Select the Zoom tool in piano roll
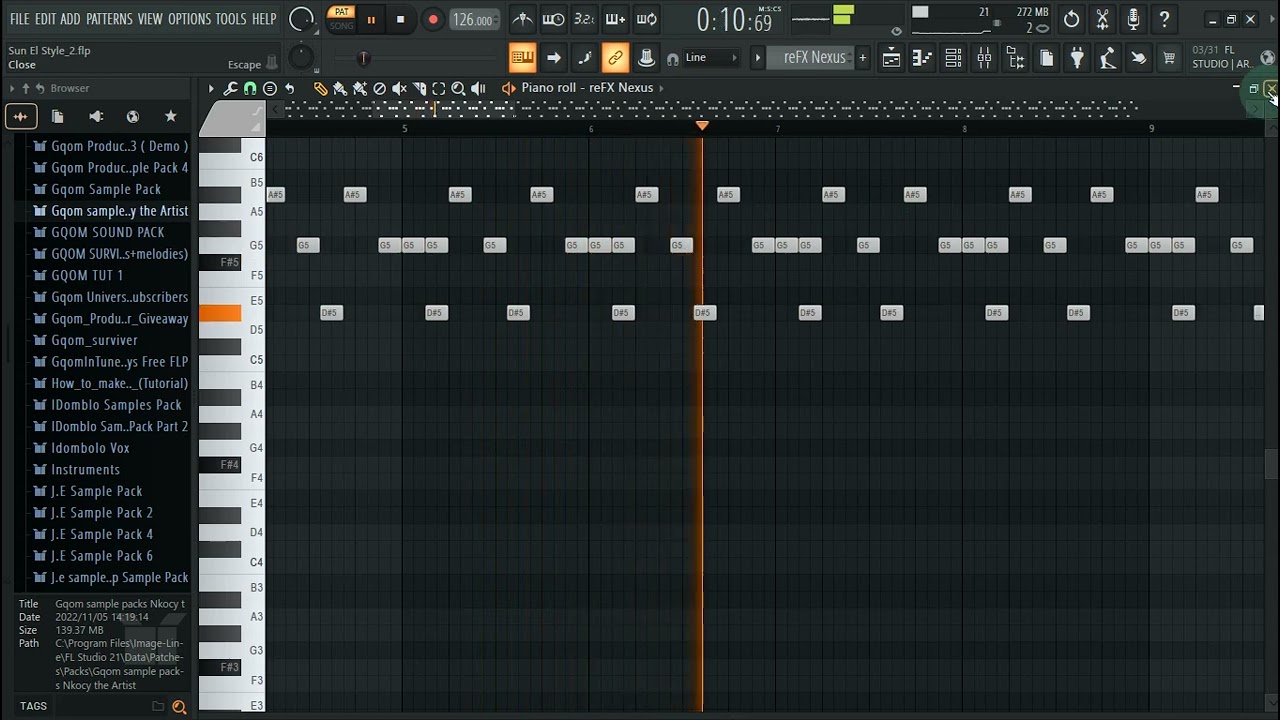Image resolution: width=1280 pixels, height=720 pixels. tap(458, 89)
